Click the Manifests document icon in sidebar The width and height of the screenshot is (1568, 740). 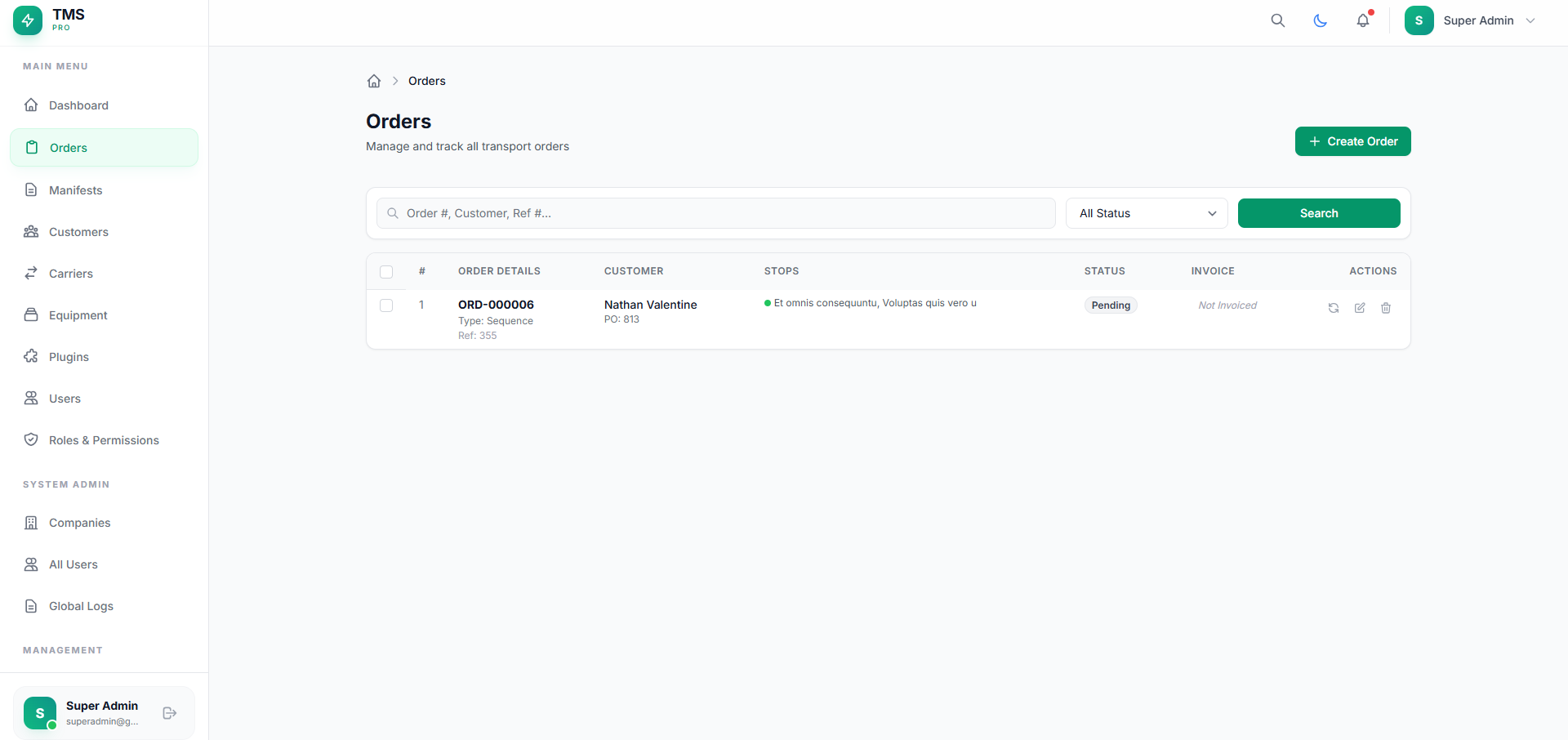[x=31, y=190]
